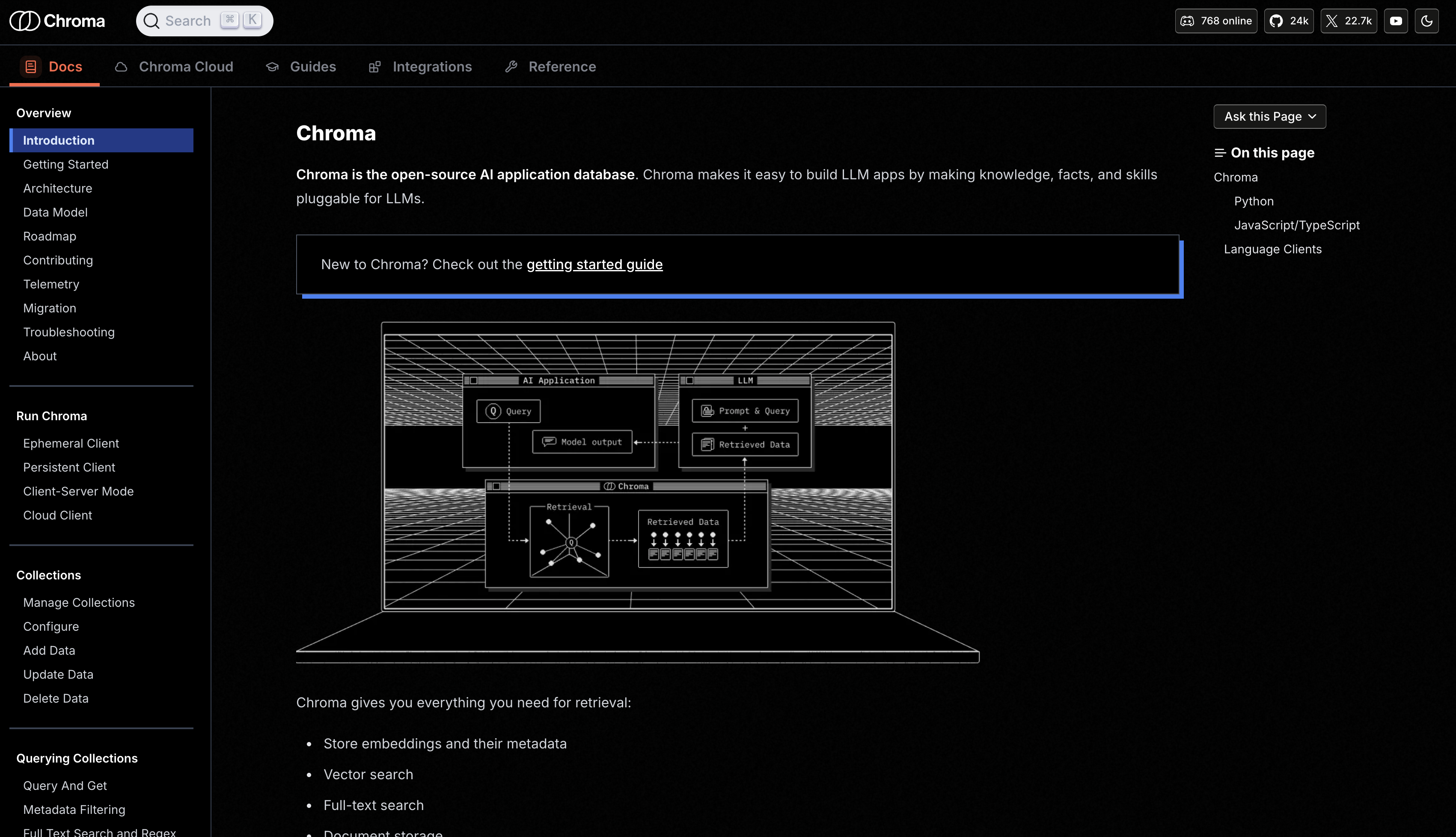Click the Chroma logo in header
The image size is (1456, 837).
[57, 21]
